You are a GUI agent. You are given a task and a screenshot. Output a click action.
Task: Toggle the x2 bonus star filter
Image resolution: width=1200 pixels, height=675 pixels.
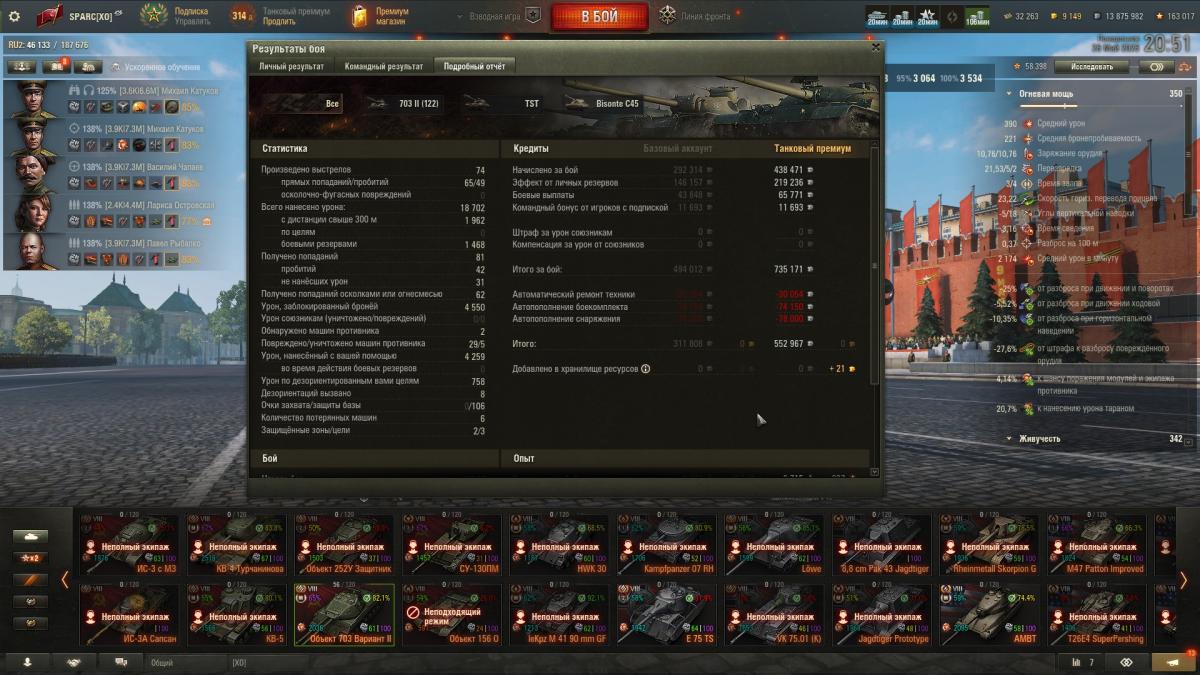coord(30,558)
